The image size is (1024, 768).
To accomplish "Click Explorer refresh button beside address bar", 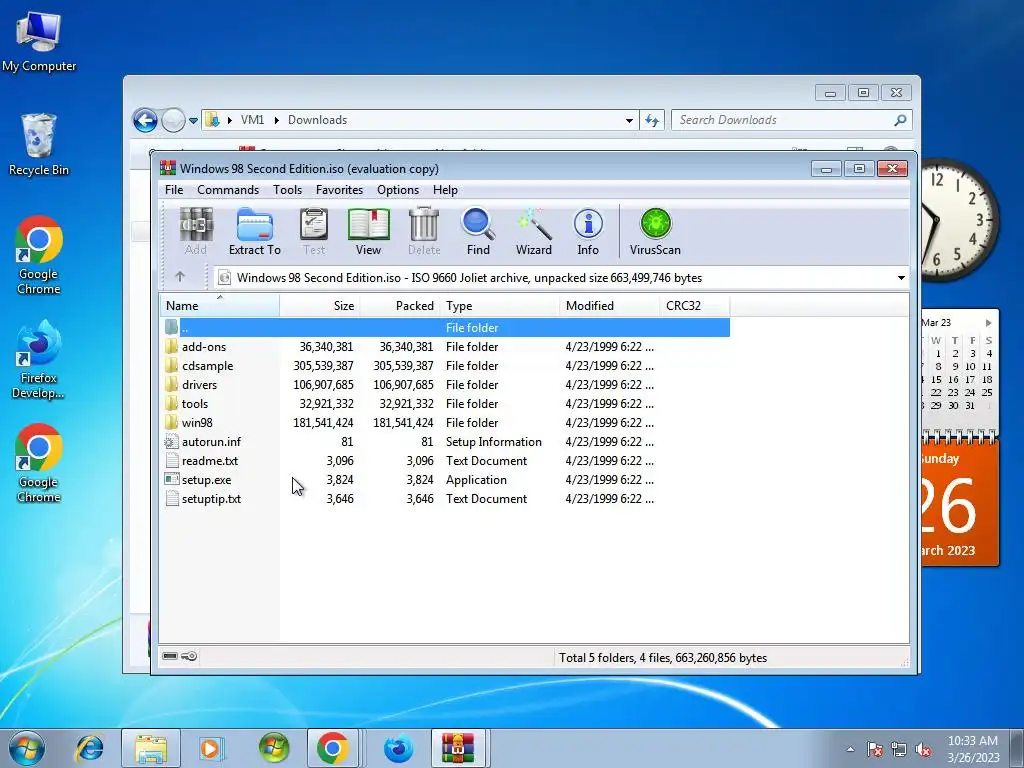I will (x=652, y=120).
